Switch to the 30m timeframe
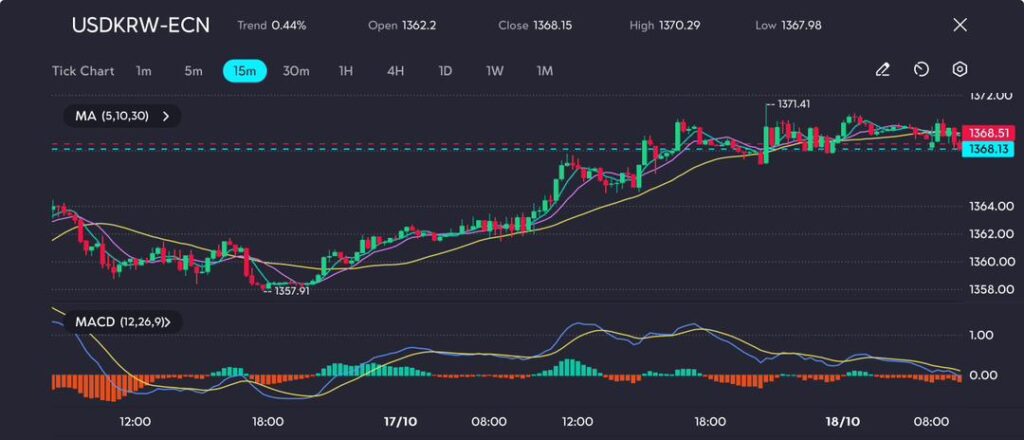The image size is (1024, 440). [296, 71]
